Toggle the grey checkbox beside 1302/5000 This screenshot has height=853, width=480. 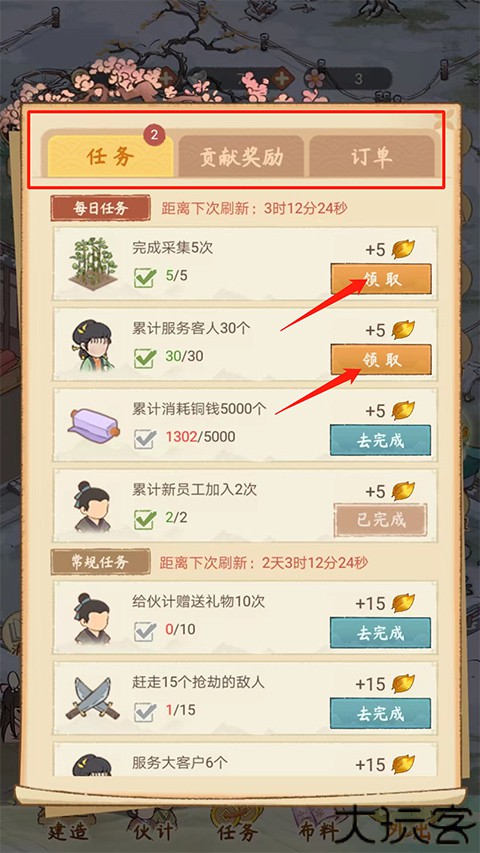[x=145, y=438]
